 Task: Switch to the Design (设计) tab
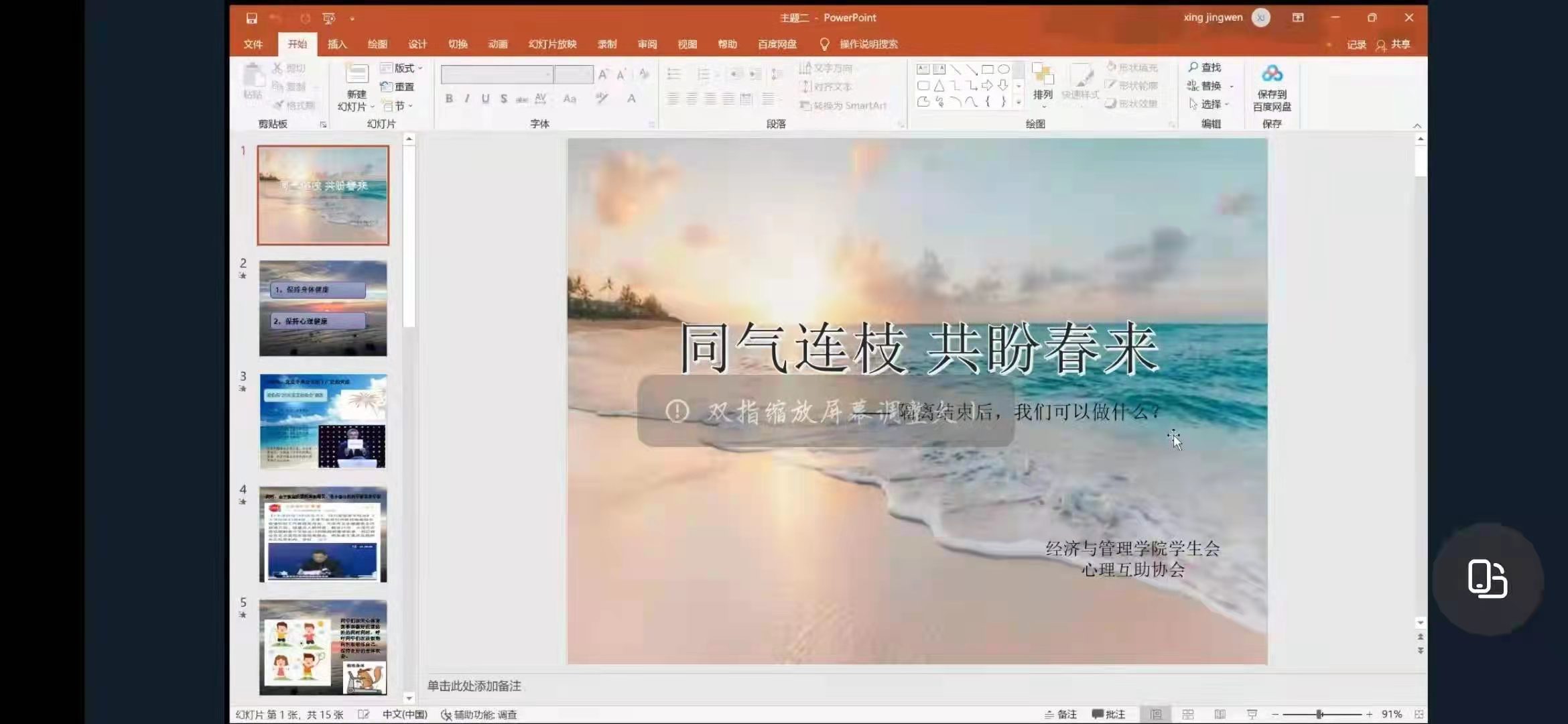coord(417,44)
